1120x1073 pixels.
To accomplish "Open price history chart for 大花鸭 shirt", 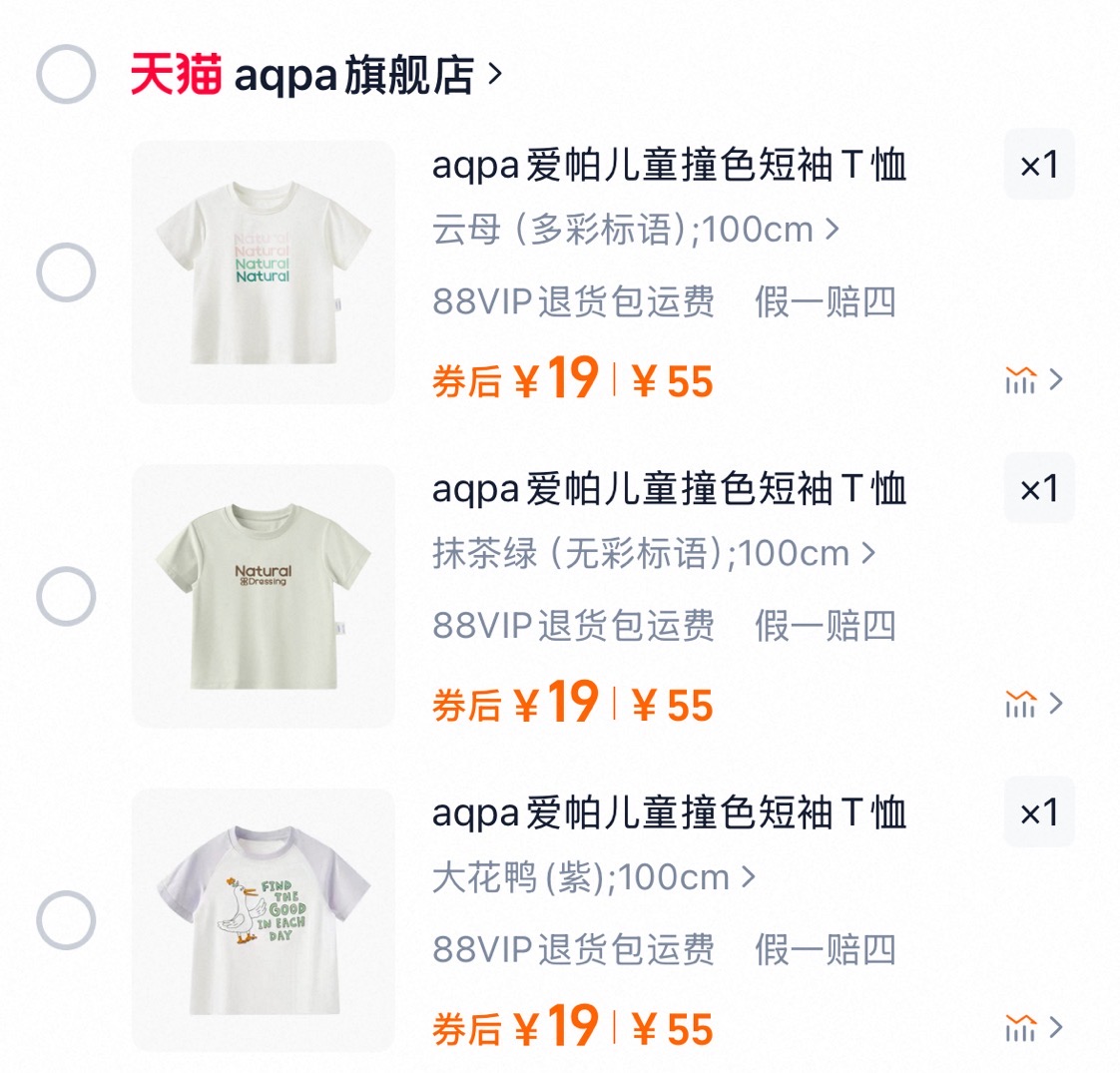I will pos(1020,1028).
